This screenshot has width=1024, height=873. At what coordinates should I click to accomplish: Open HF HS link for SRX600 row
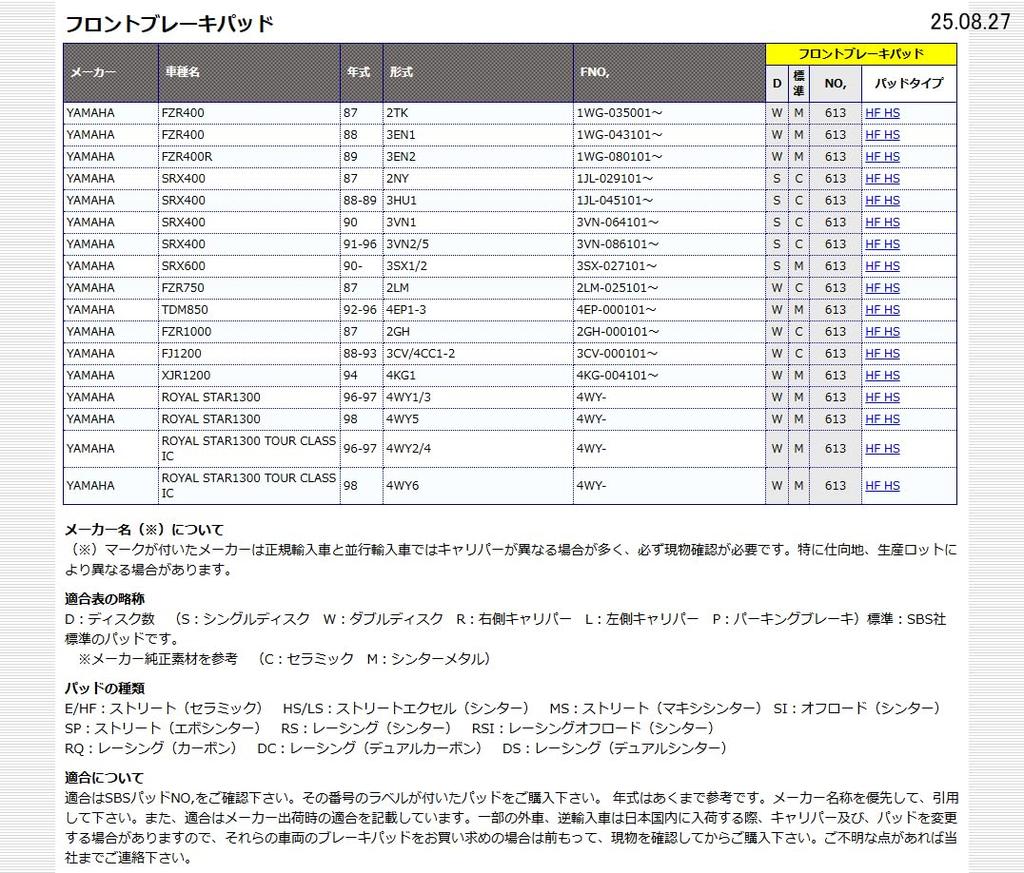[x=882, y=266]
